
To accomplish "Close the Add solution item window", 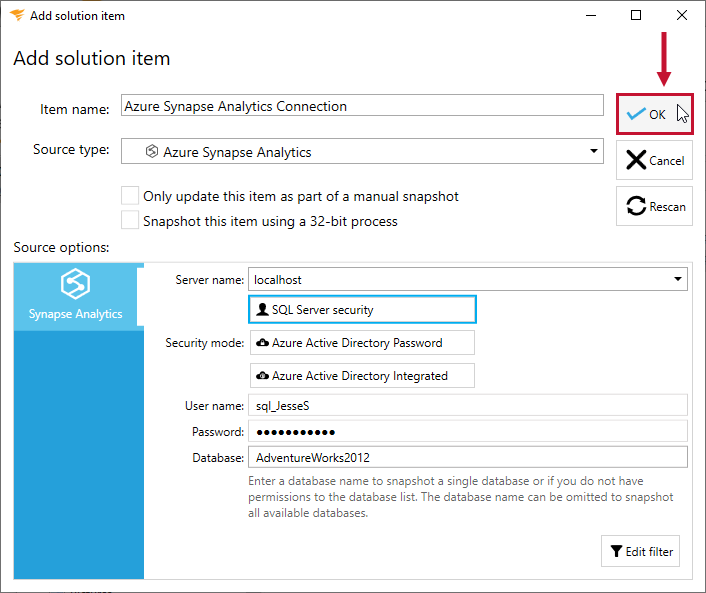I will pos(682,15).
